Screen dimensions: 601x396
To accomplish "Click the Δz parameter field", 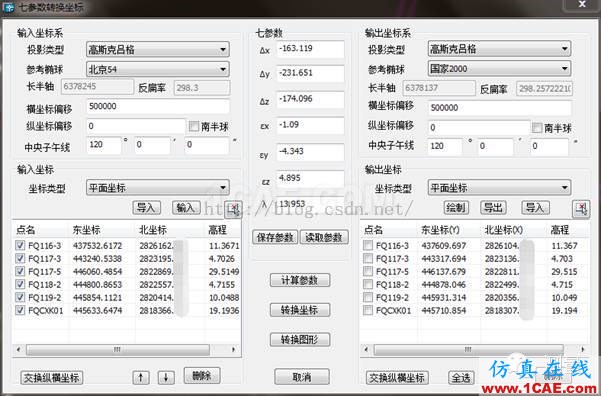I will tap(310, 100).
